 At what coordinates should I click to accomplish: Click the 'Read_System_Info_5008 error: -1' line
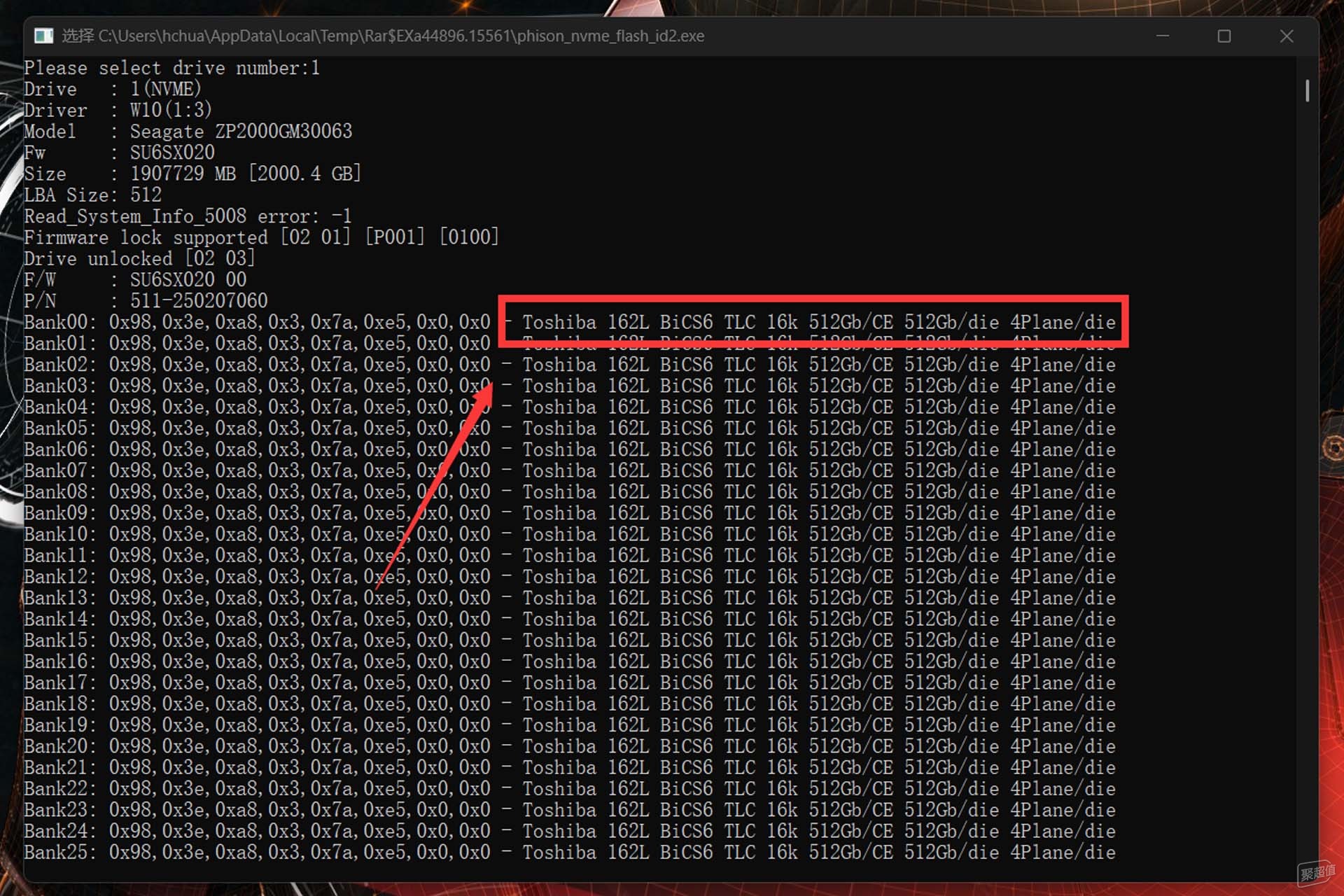pos(188,216)
